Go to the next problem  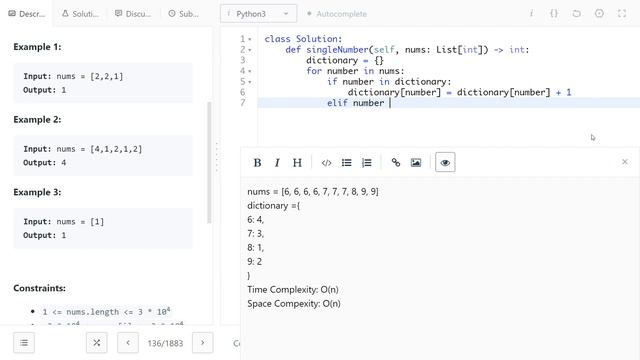[202, 343]
